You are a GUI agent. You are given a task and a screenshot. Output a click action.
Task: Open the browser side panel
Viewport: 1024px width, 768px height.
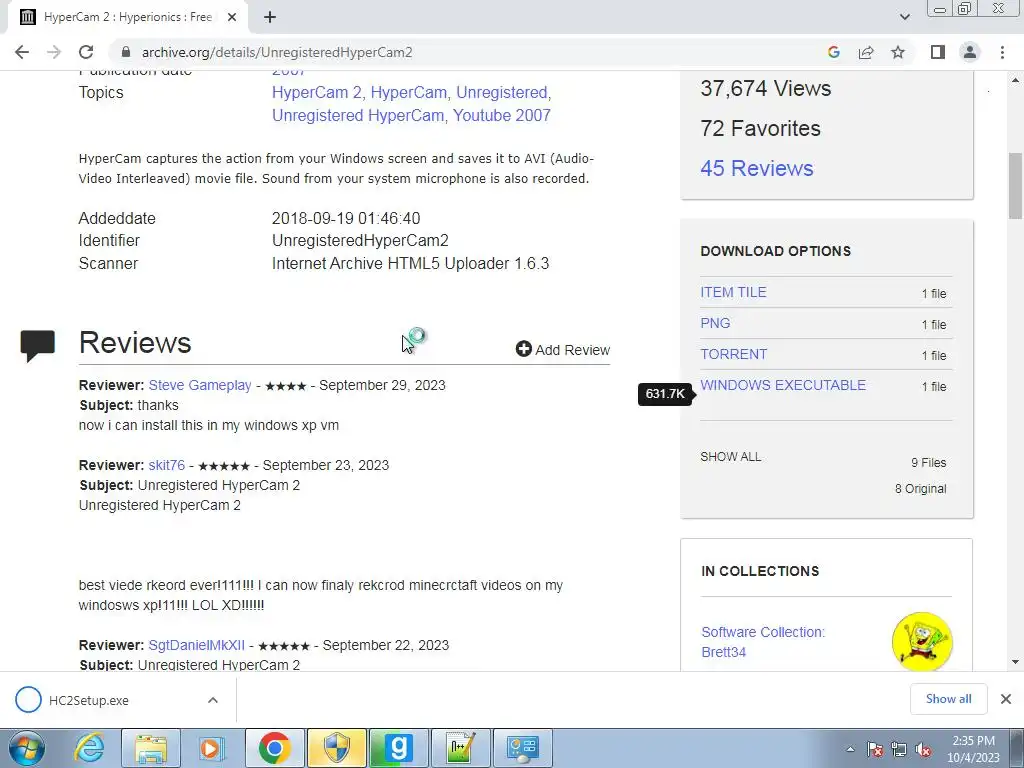(938, 52)
